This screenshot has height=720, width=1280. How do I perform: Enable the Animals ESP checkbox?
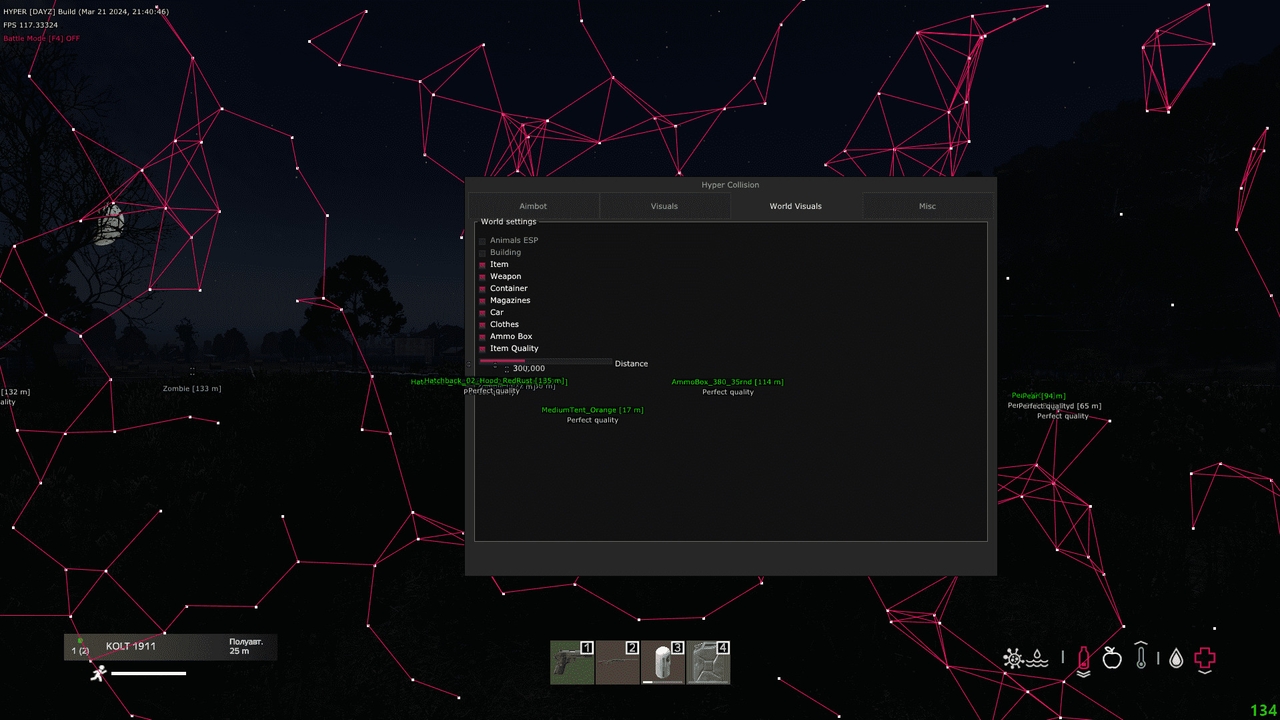482,240
